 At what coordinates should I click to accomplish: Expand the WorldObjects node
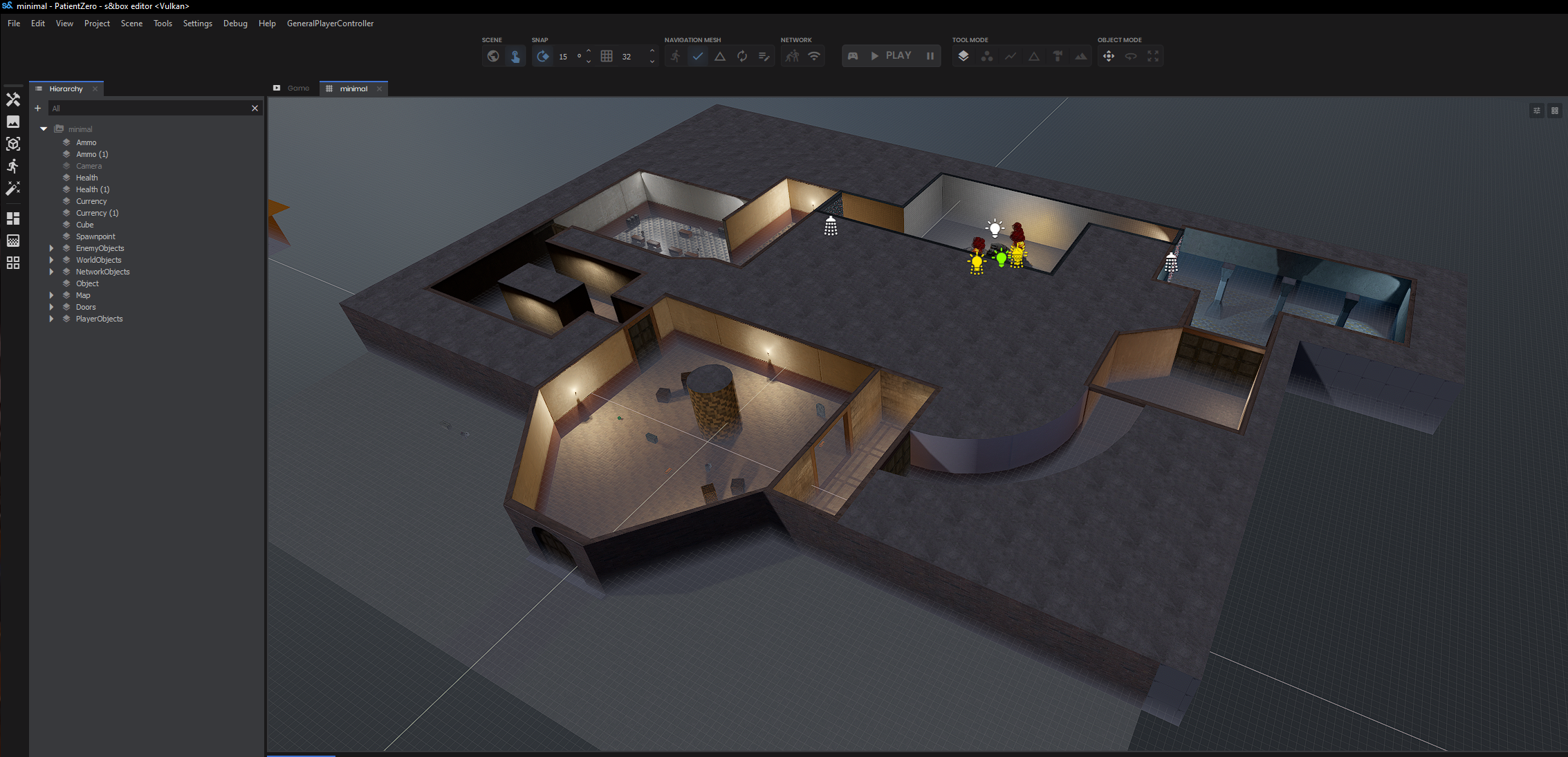click(51, 260)
